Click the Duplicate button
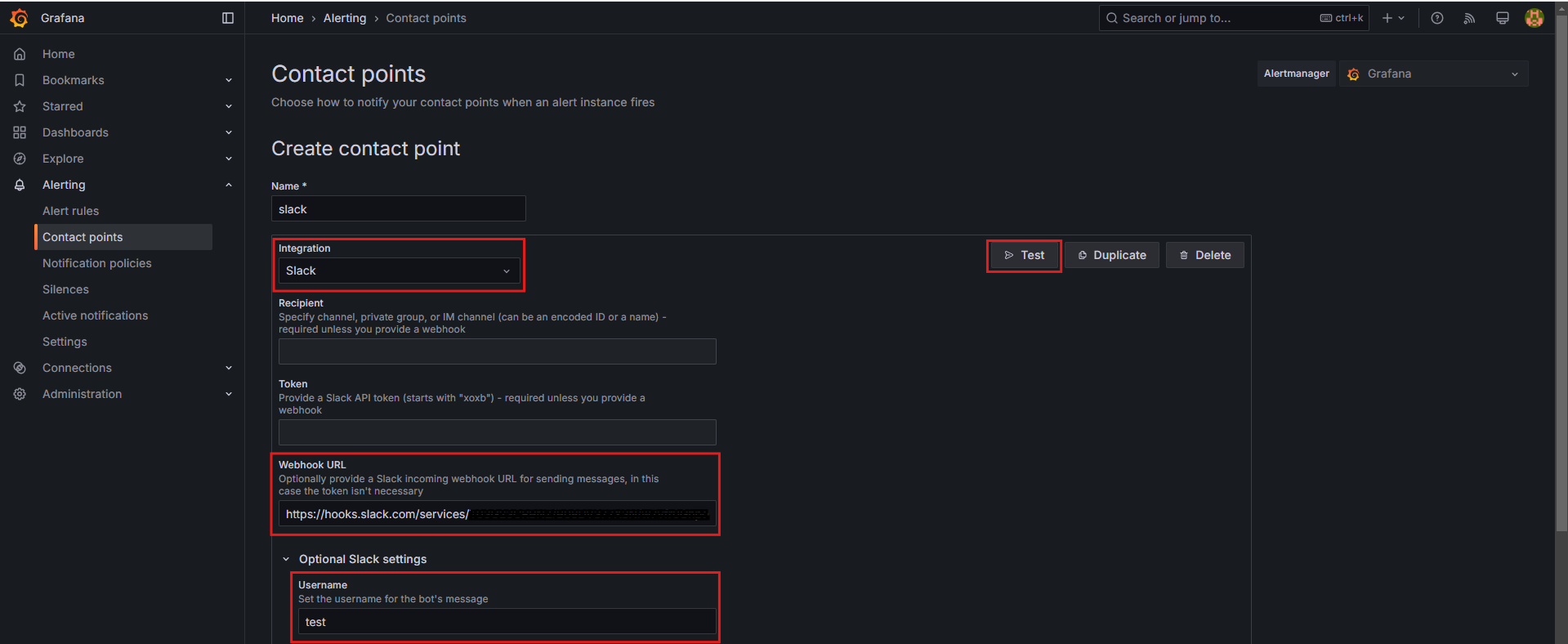1568x644 pixels. pyautogui.click(x=1112, y=255)
